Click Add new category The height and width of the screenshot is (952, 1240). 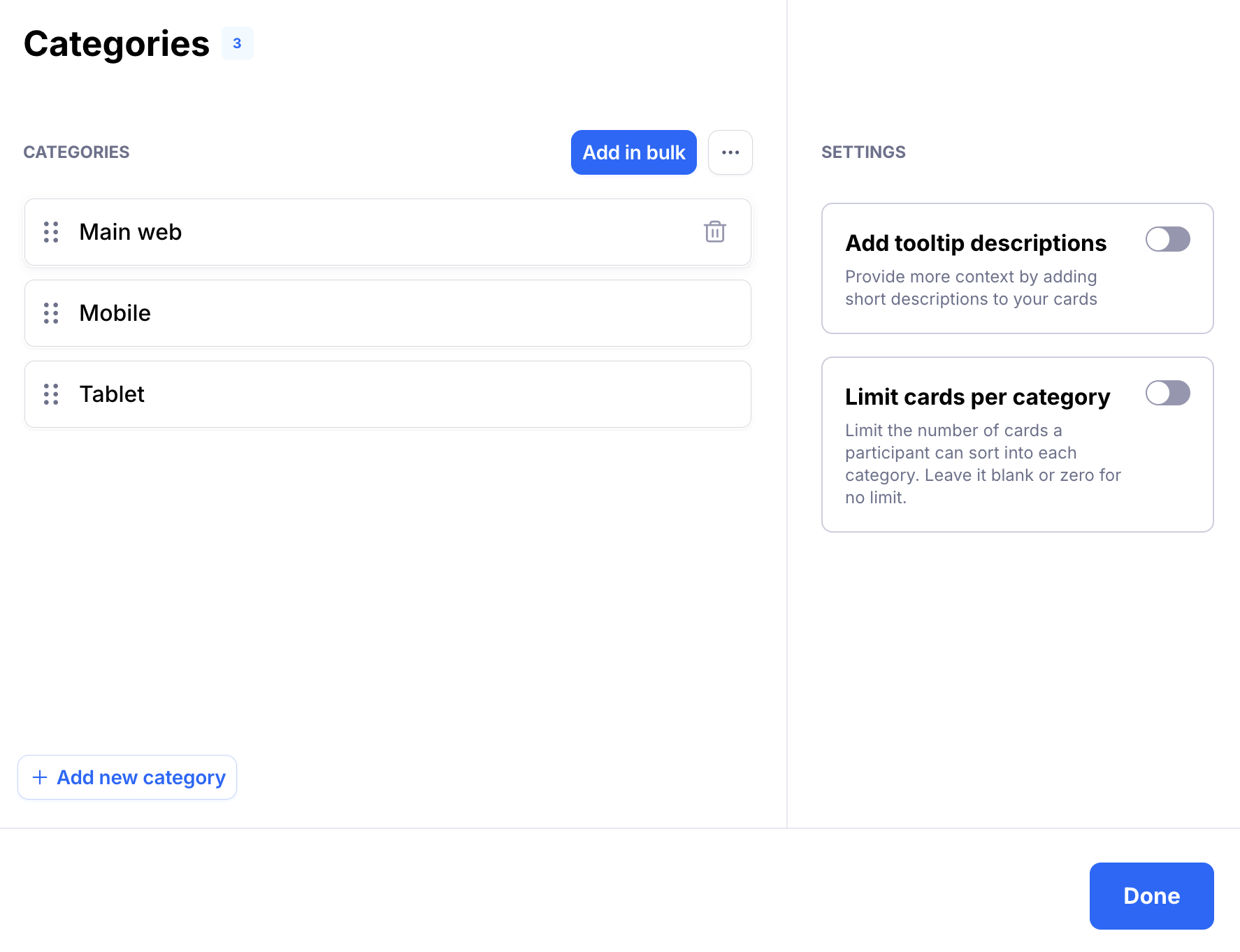pos(127,777)
